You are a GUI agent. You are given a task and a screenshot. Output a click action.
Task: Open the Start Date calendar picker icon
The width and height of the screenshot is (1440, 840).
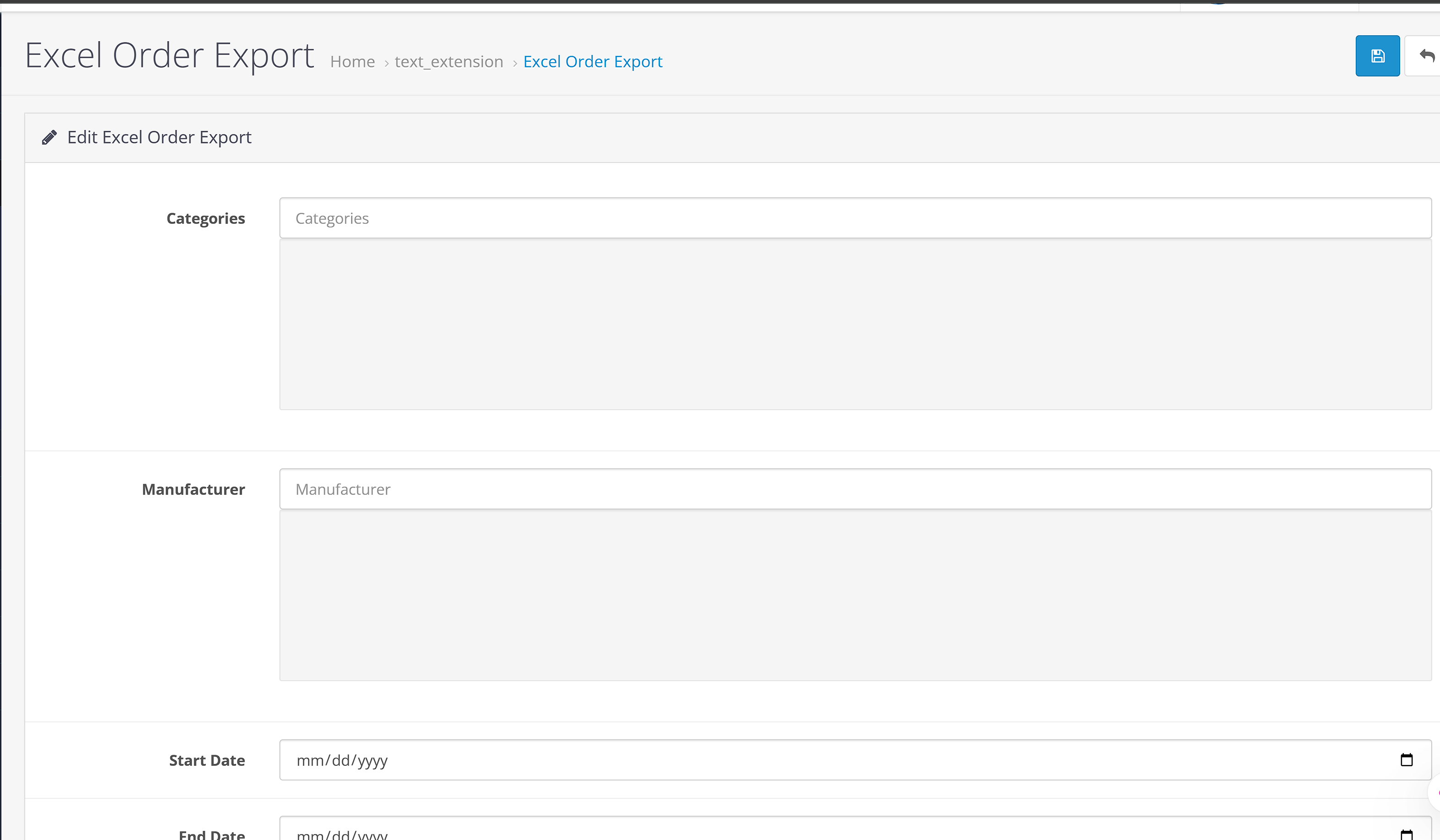(1406, 759)
